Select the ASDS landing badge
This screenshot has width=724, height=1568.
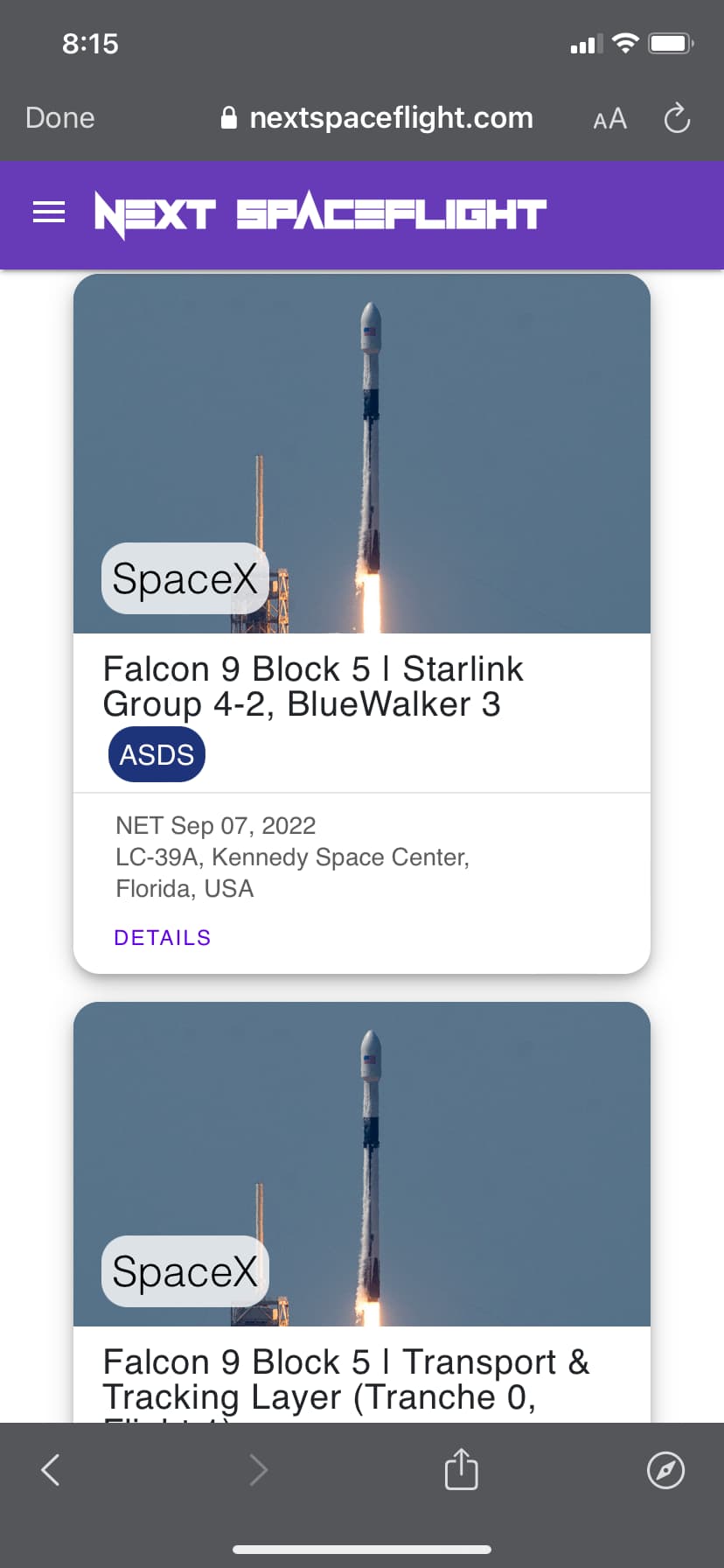157,754
